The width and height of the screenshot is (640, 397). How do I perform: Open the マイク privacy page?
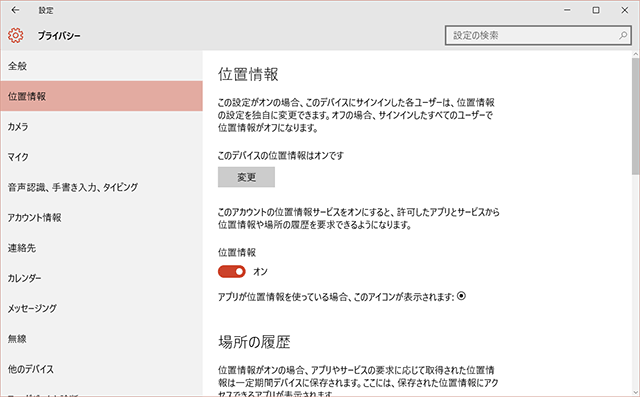(101, 157)
